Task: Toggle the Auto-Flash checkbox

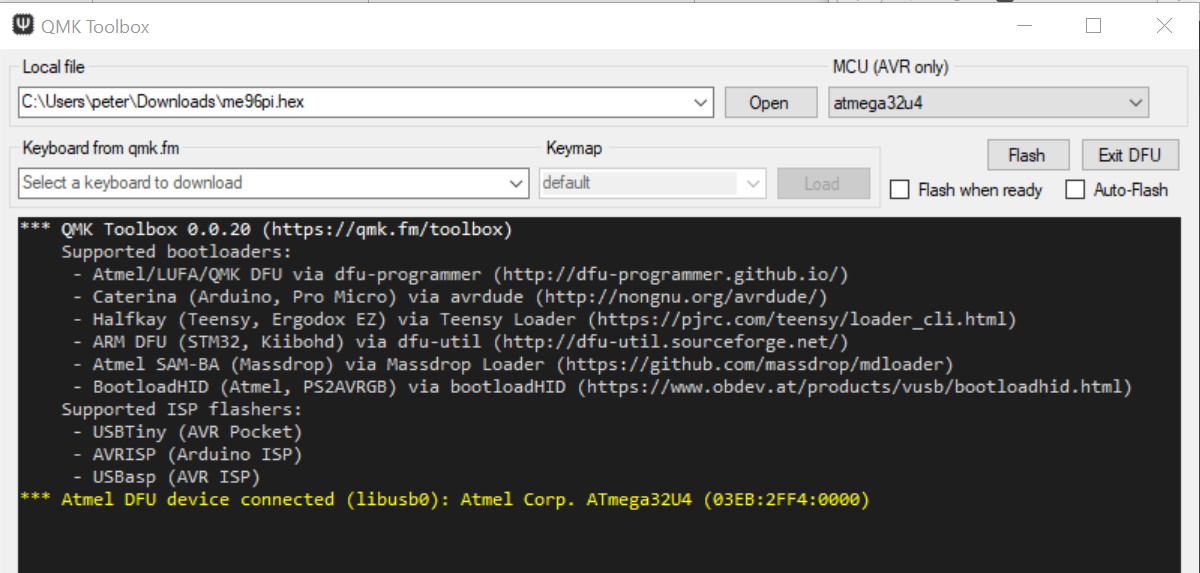Action: click(1075, 190)
